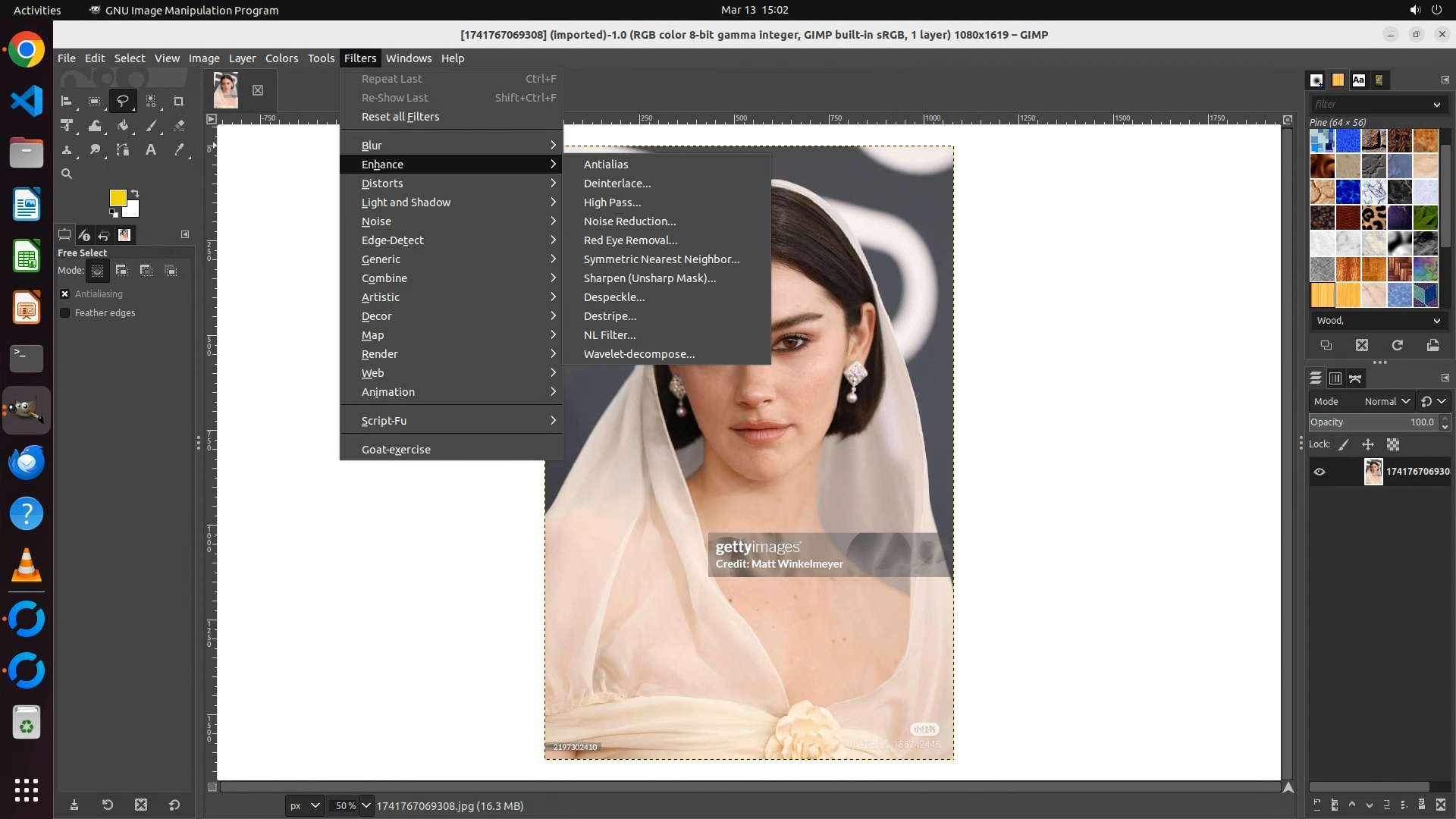Choose Sharpen (Unsharp Mask) from Enhance submenu
The height and width of the screenshot is (819, 1456).
(x=649, y=278)
